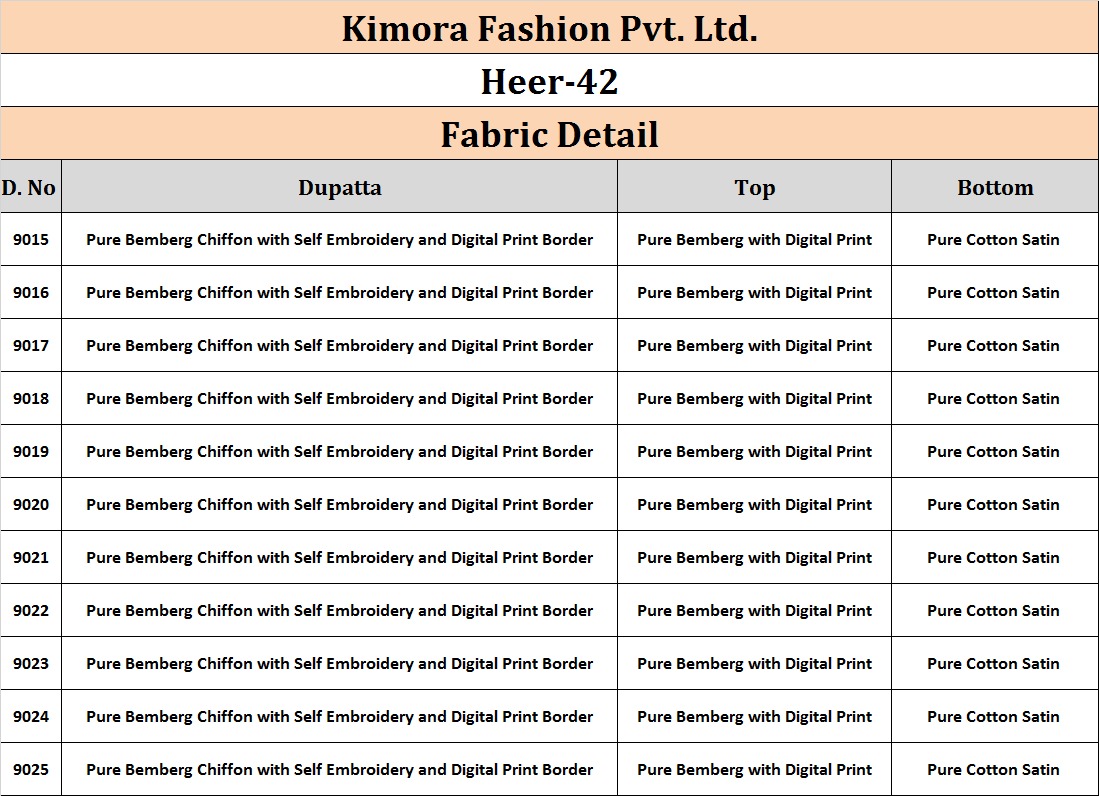
Task: Click design number 9023 cell
Action: 30,664
